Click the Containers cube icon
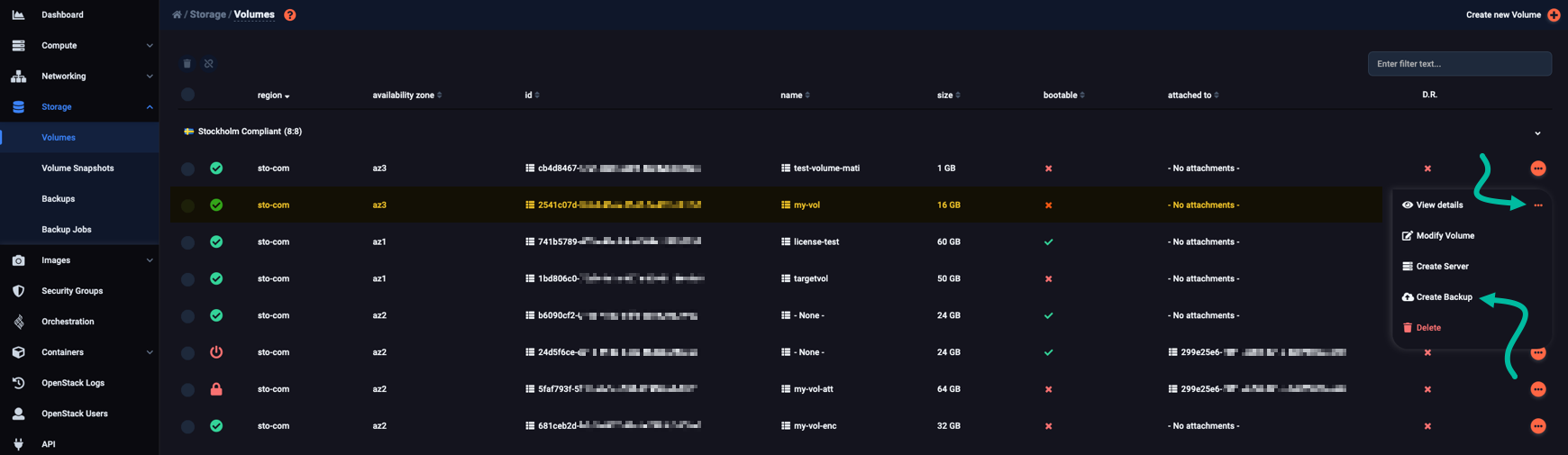 tap(18, 352)
